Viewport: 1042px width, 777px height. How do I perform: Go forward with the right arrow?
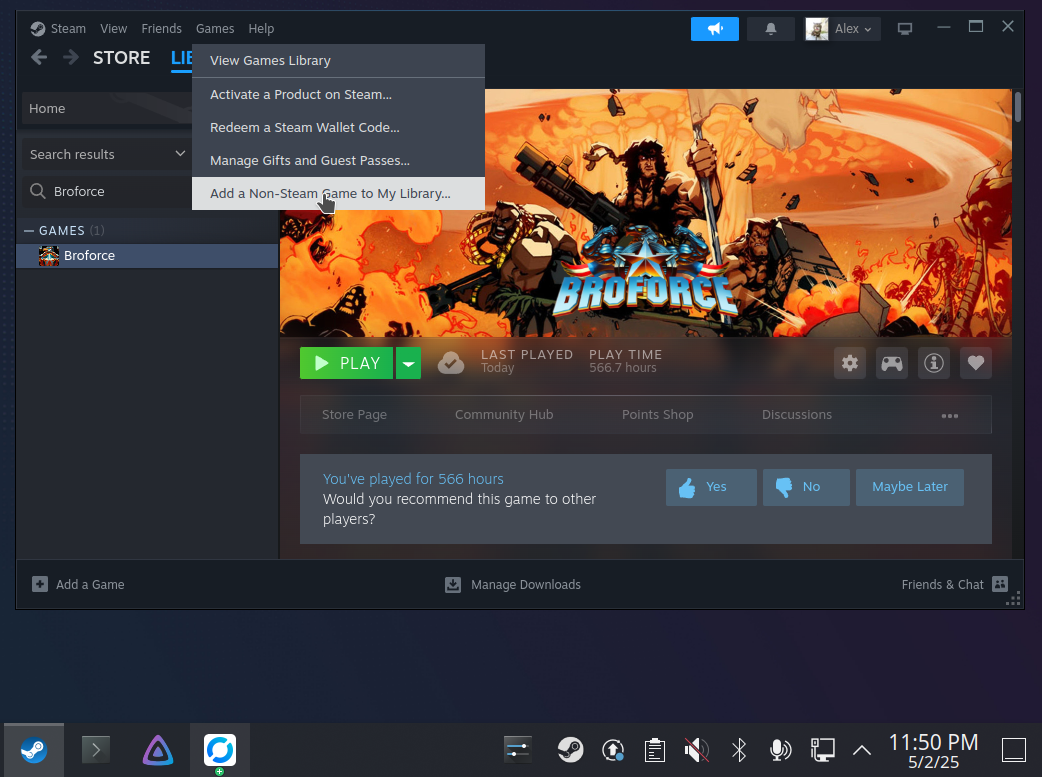point(70,58)
